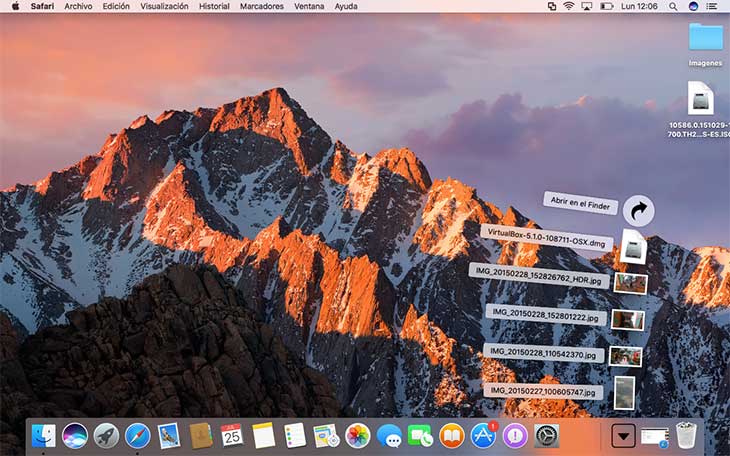Click the AirPlay display icon in menu bar

pyautogui.click(x=587, y=6)
